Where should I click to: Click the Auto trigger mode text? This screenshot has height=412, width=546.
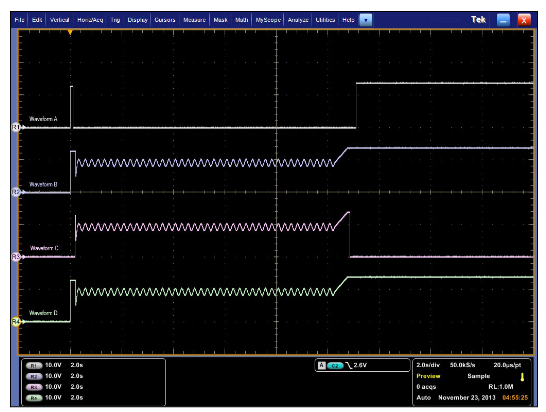423,398
